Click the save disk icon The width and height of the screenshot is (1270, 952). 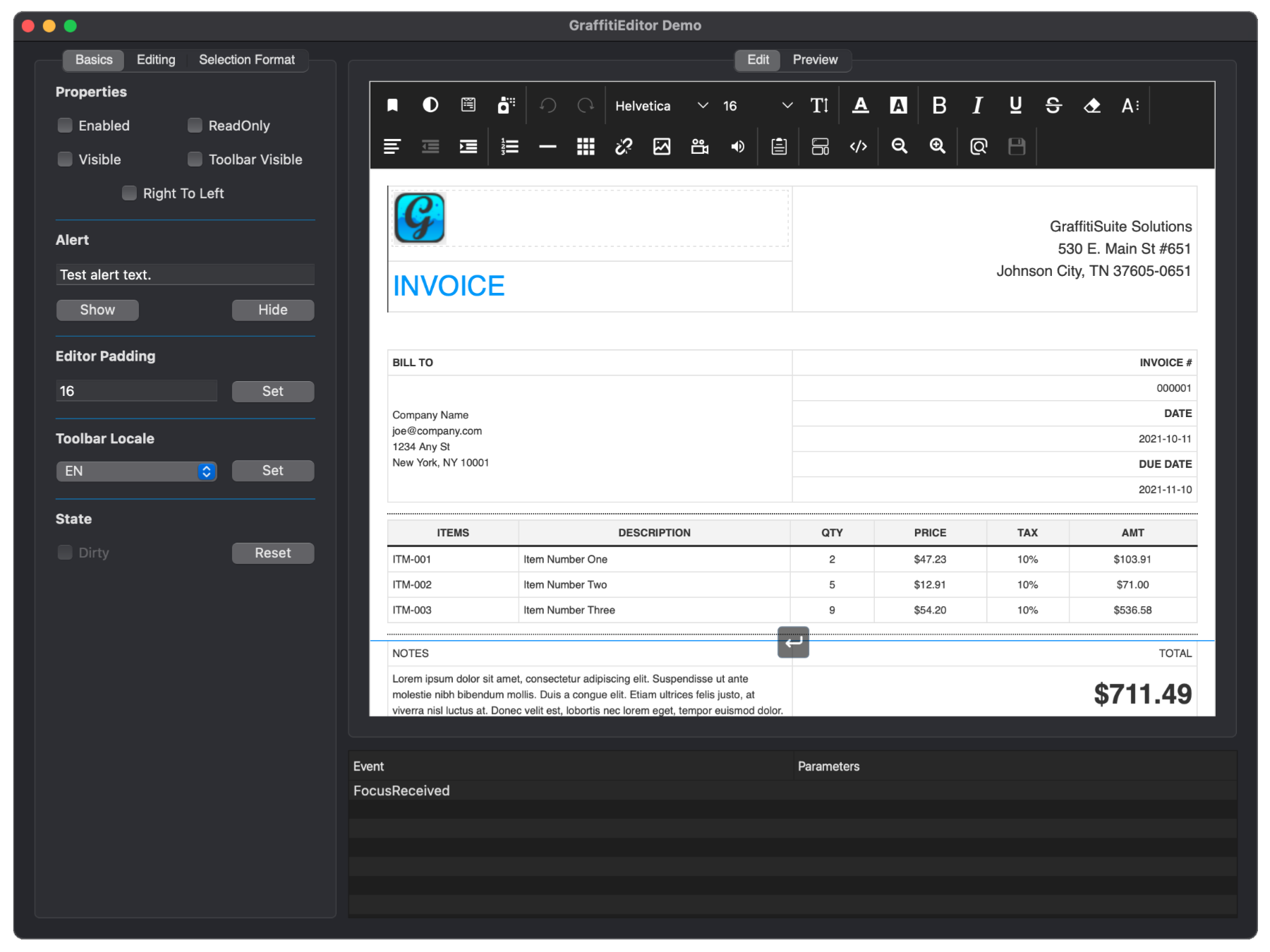1016,146
